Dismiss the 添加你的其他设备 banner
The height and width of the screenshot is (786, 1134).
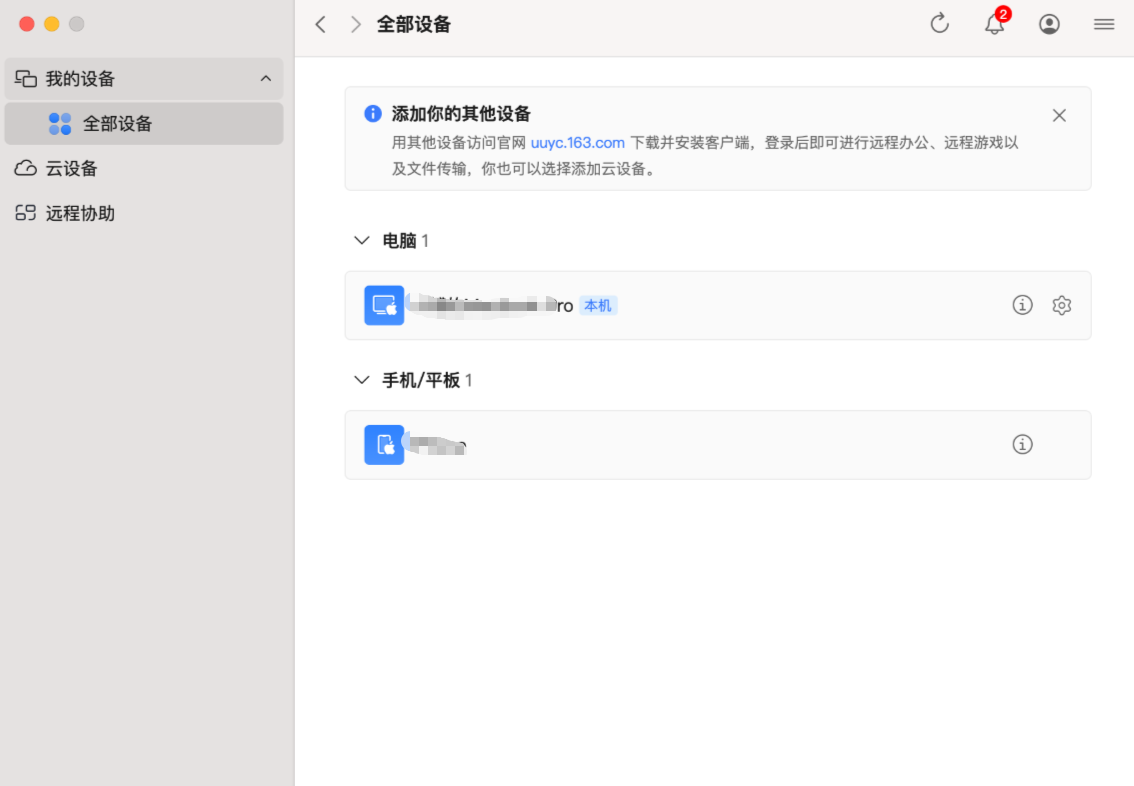(x=1059, y=115)
